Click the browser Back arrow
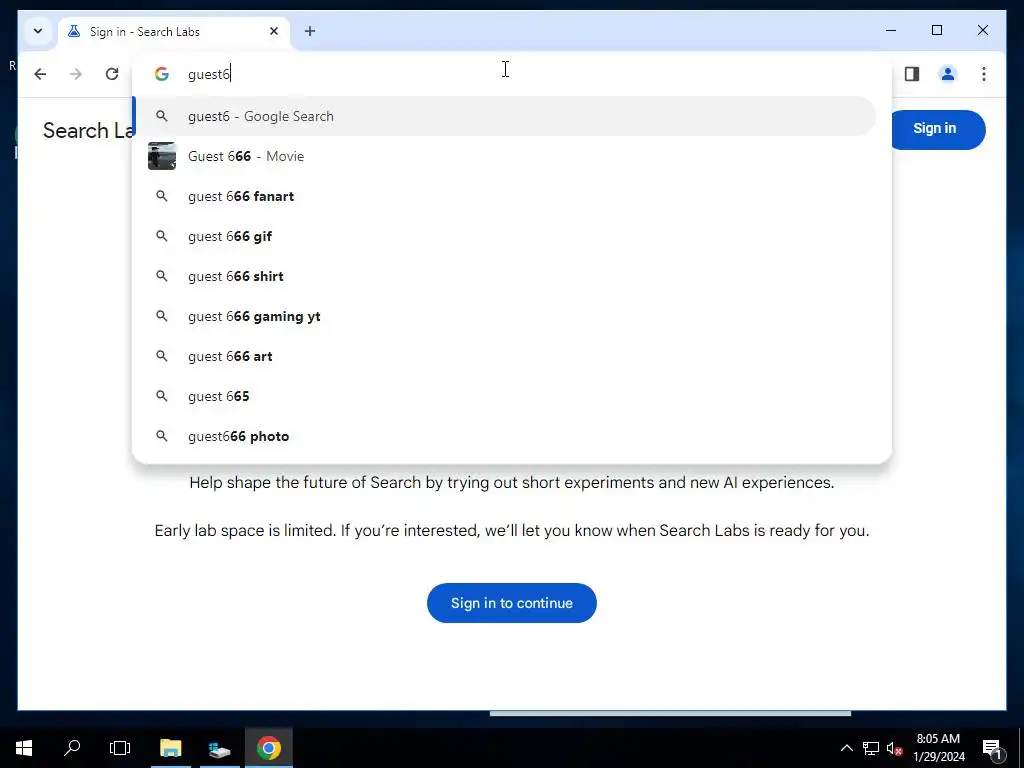The image size is (1024, 768). tap(40, 74)
